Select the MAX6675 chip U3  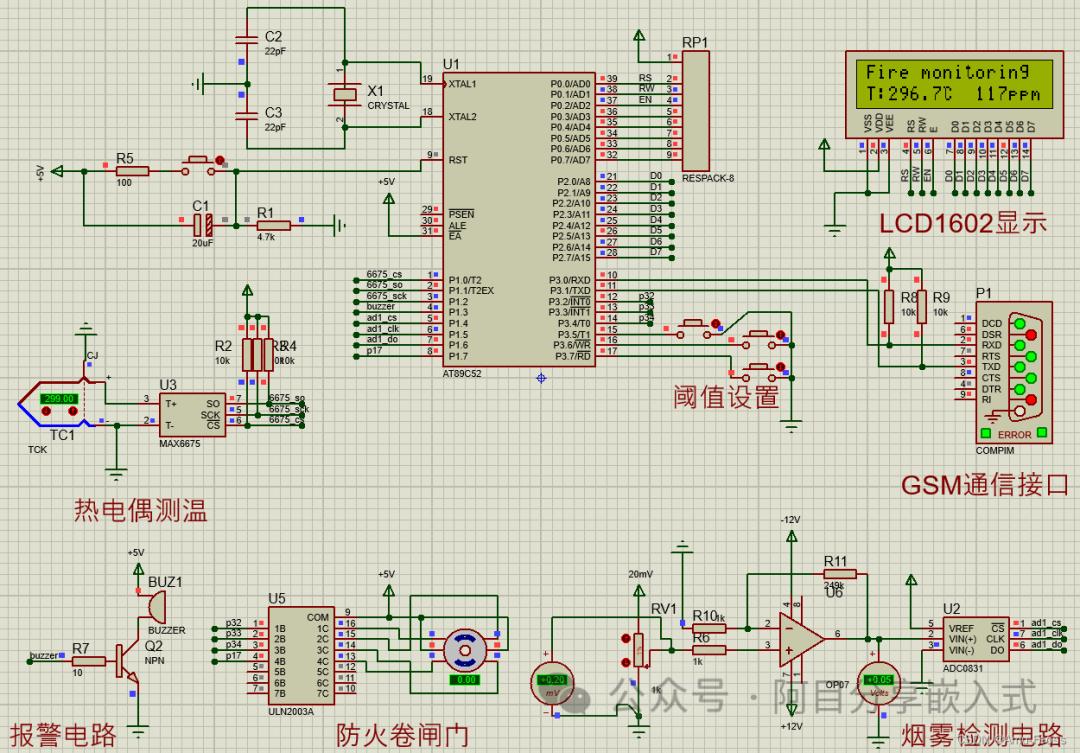(x=192, y=415)
